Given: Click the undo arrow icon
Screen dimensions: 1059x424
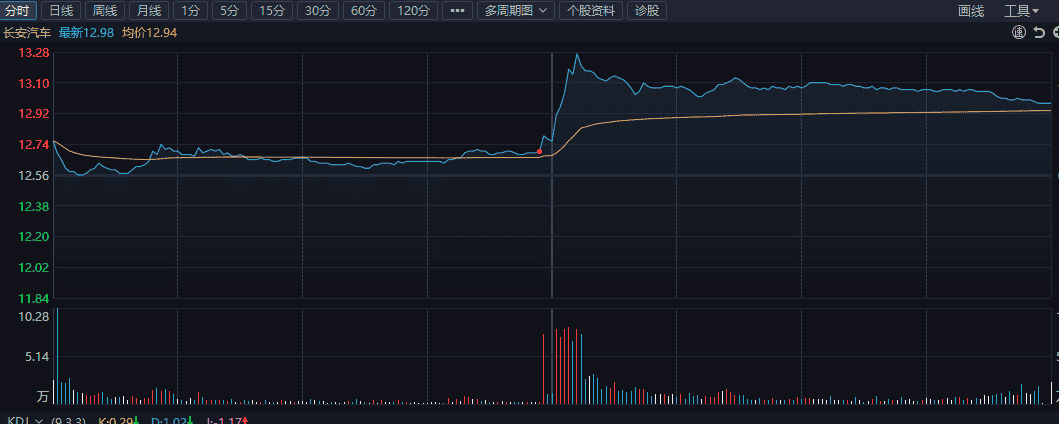Looking at the screenshot, I should (1039, 32).
